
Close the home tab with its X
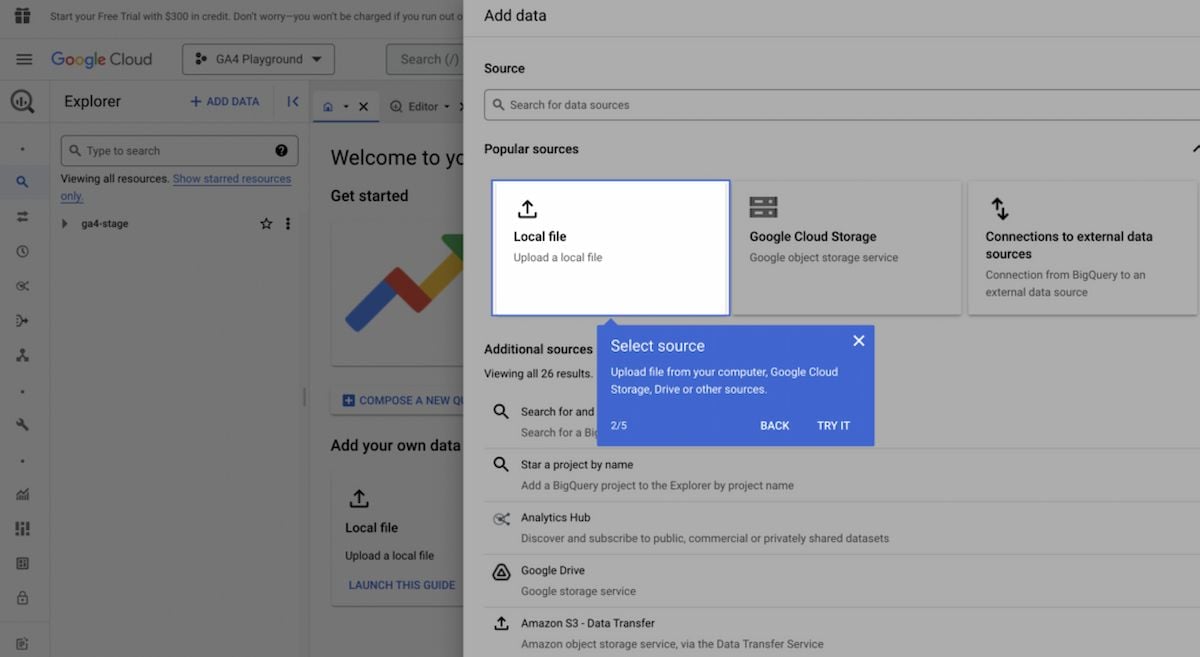pyautogui.click(x=363, y=106)
